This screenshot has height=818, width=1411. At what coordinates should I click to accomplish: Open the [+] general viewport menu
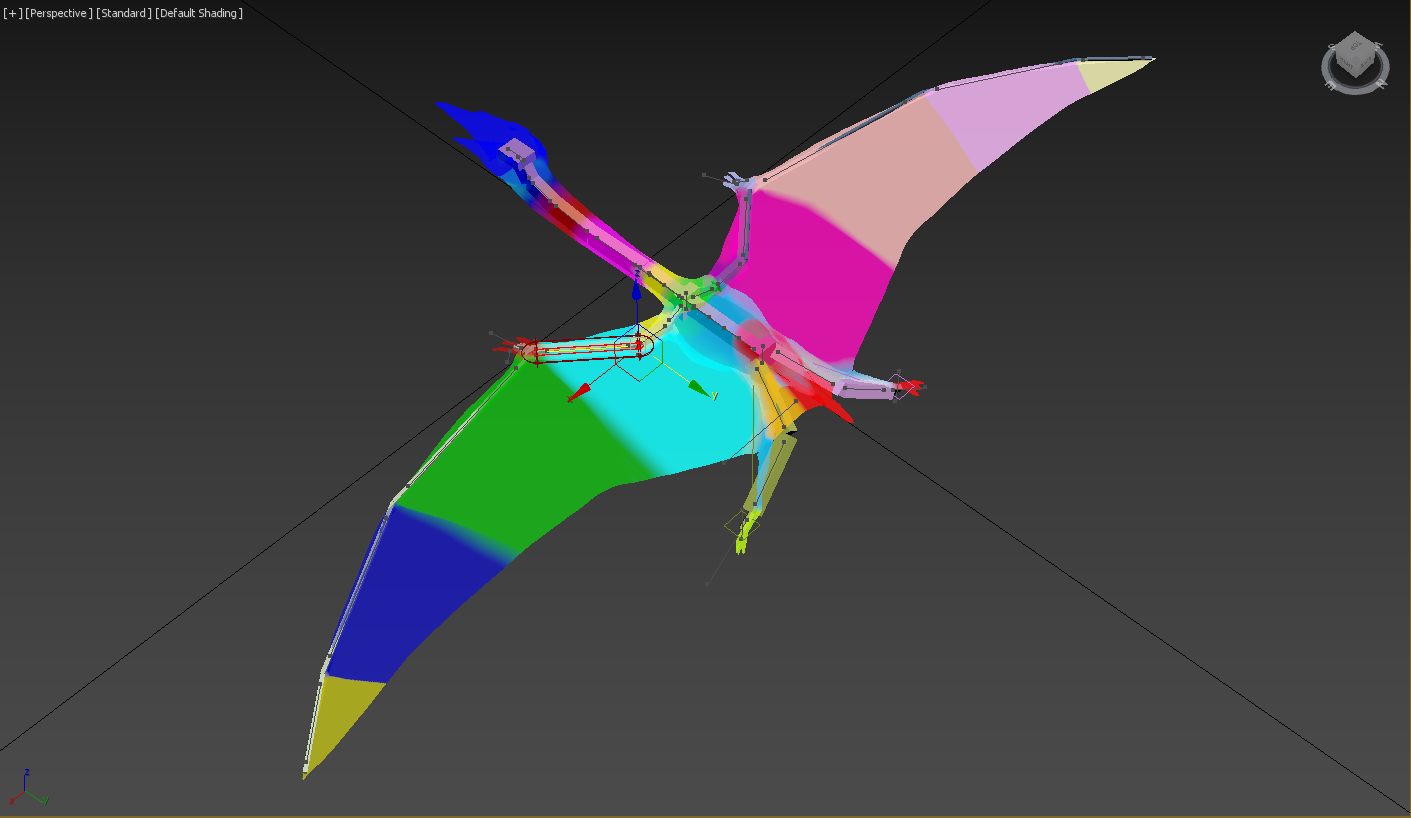[10, 13]
